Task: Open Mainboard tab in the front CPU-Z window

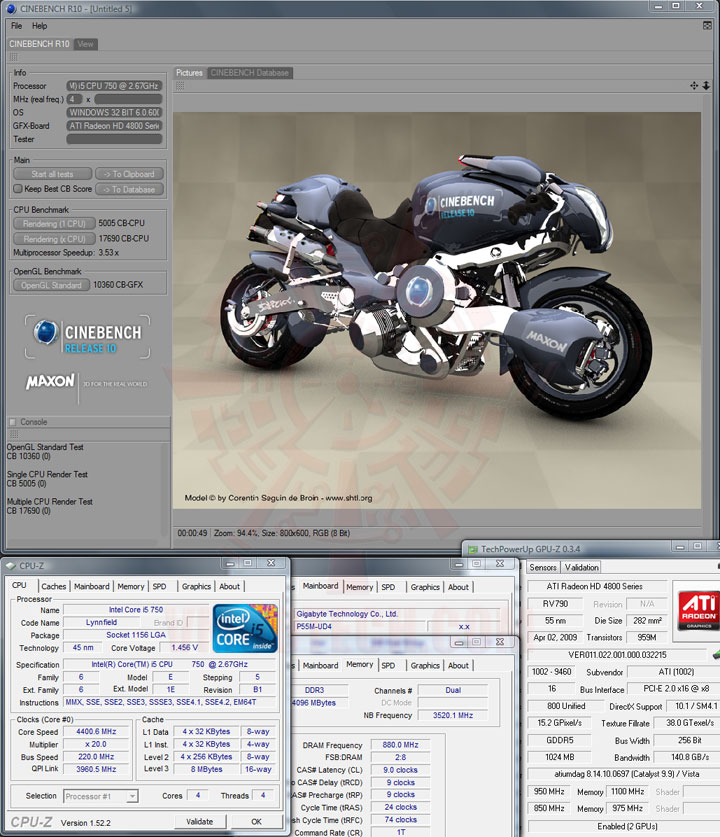Action: click(x=91, y=586)
